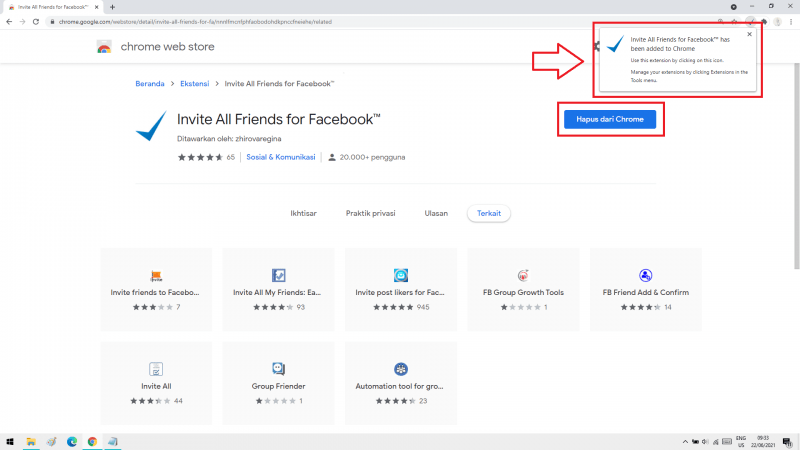Click the large blue checkmark extension logo
The image size is (800, 450).
(x=151, y=126)
